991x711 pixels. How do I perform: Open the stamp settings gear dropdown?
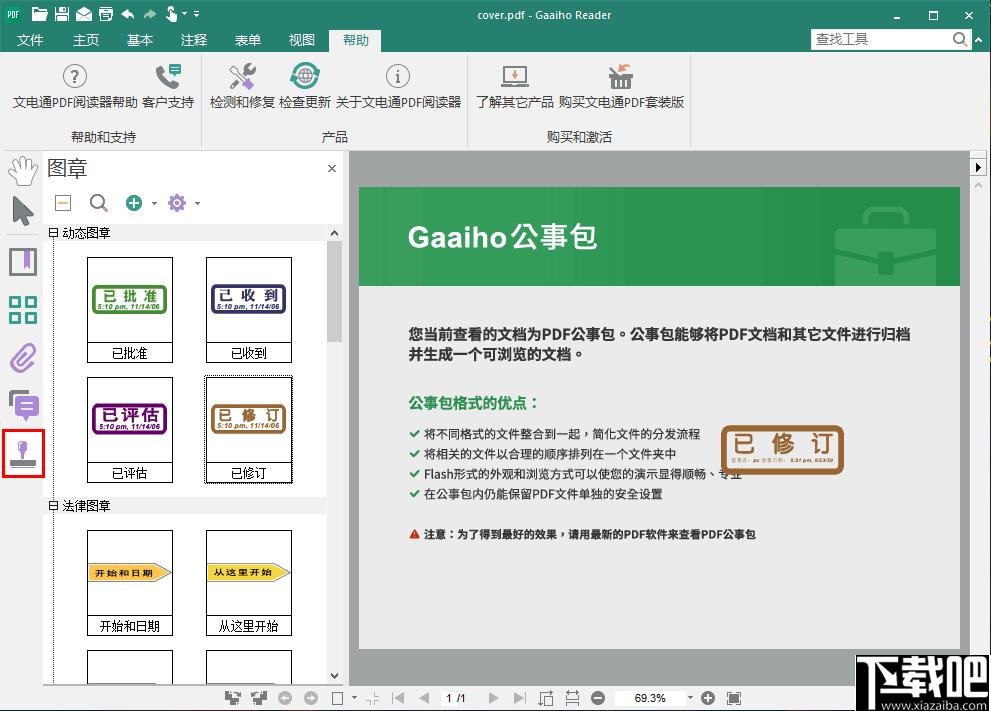198,204
